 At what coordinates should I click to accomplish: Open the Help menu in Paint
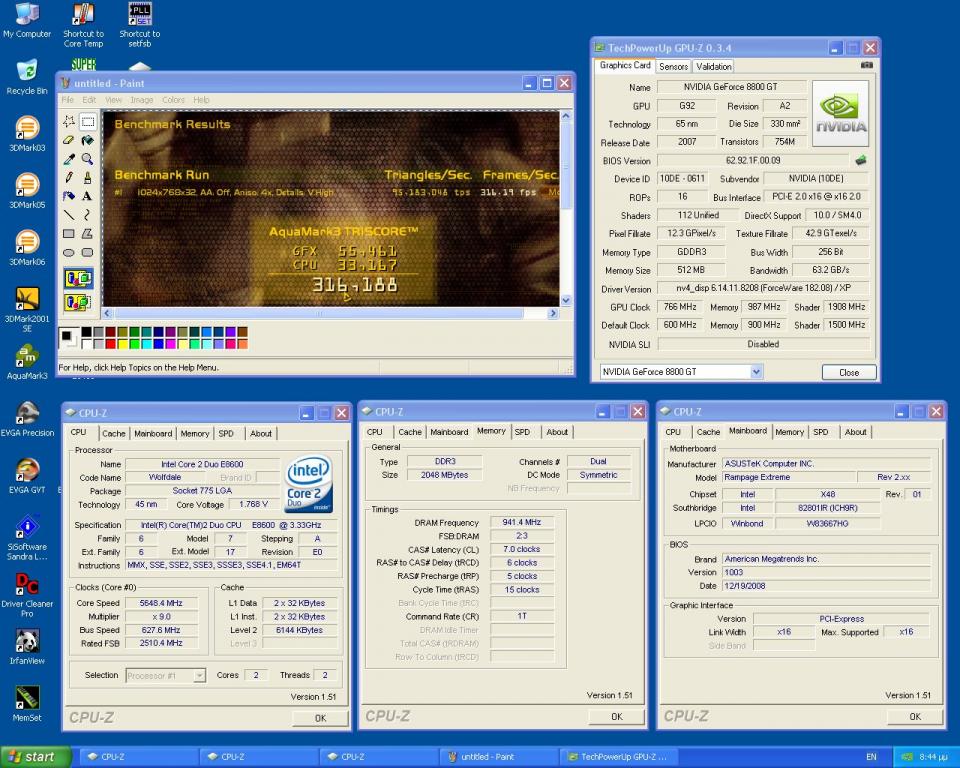pyautogui.click(x=201, y=100)
